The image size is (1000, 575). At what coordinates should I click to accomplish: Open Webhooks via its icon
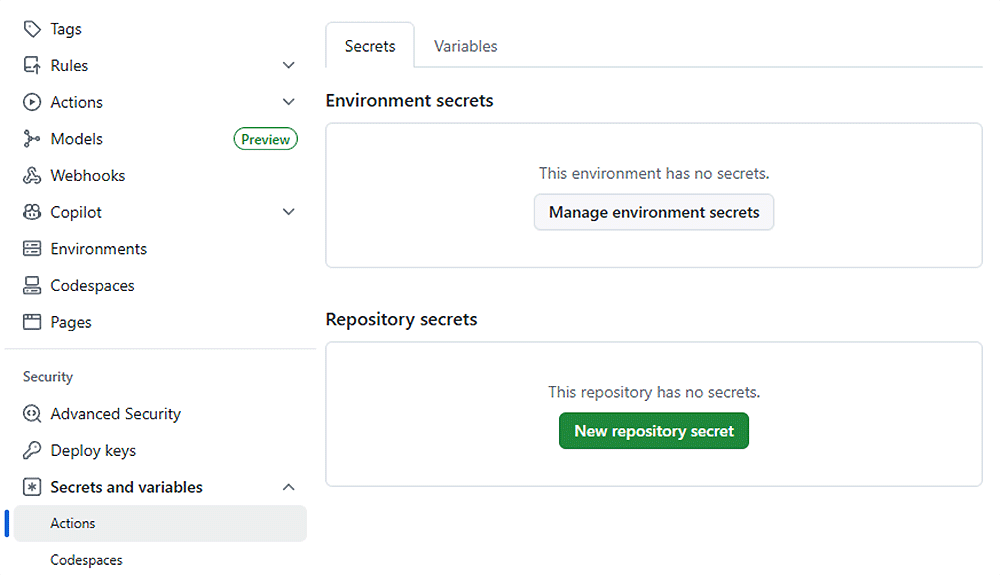click(32, 176)
